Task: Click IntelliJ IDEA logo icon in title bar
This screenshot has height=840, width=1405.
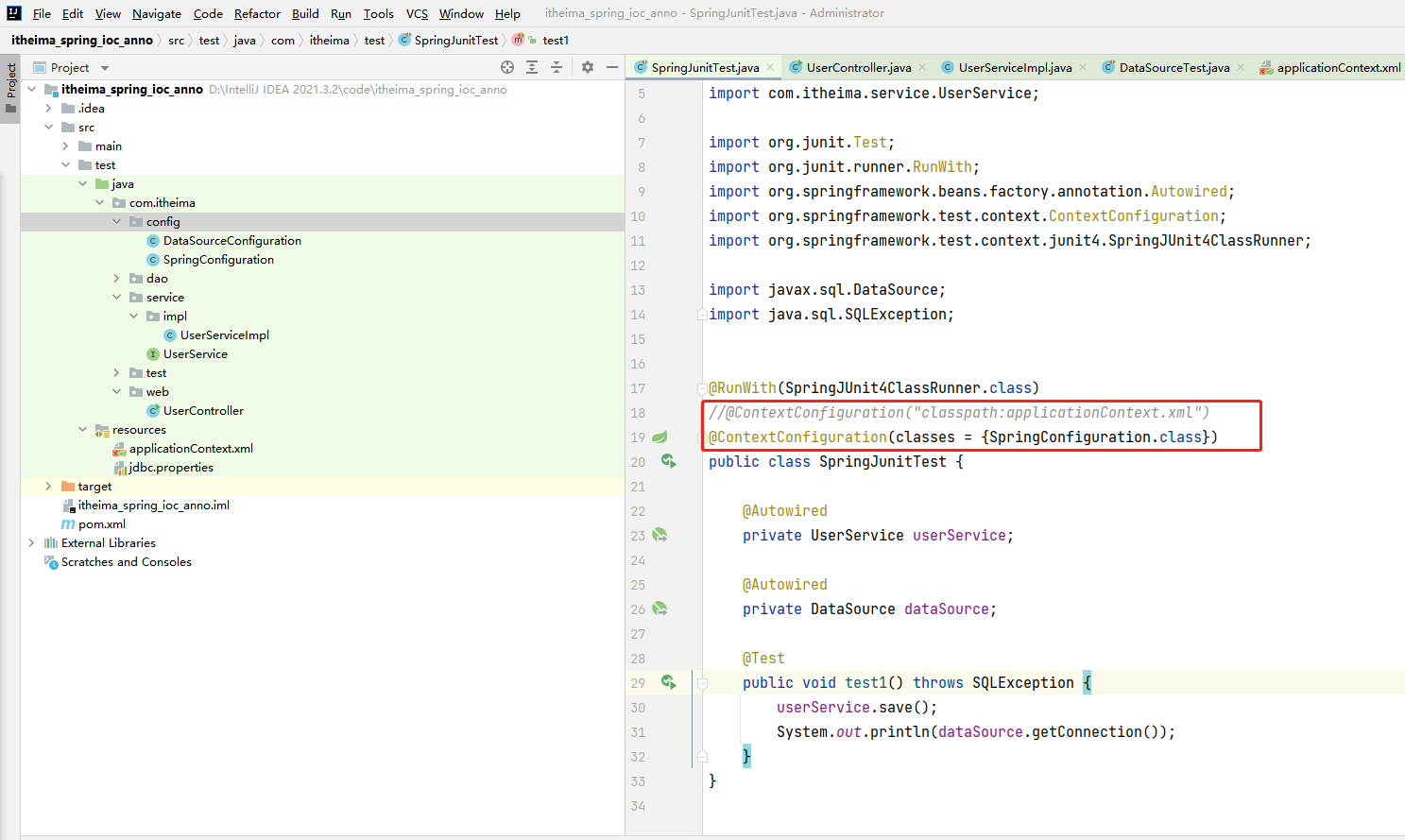Action: tap(13, 13)
